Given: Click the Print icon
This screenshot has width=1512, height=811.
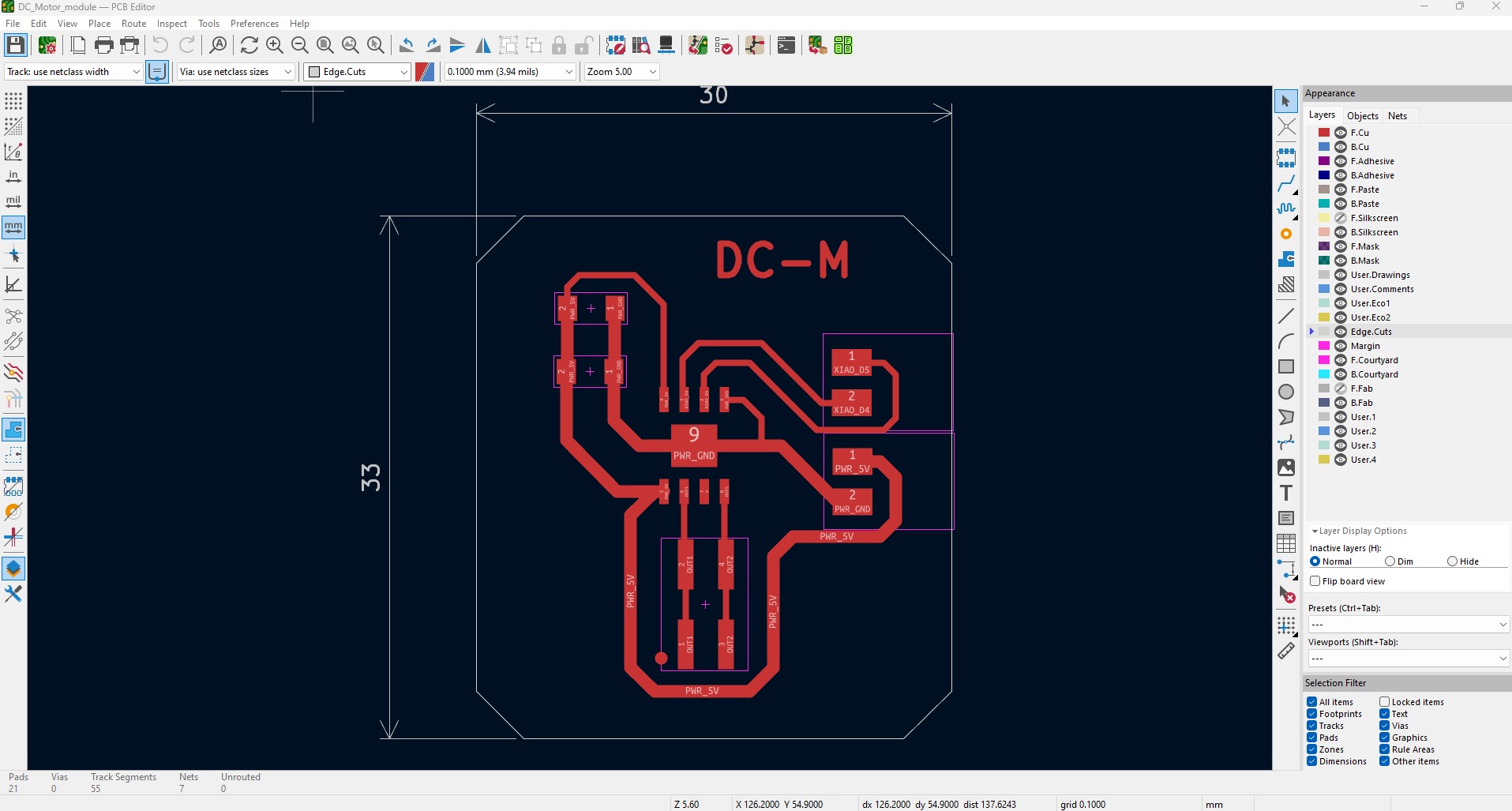Looking at the screenshot, I should (x=103, y=45).
